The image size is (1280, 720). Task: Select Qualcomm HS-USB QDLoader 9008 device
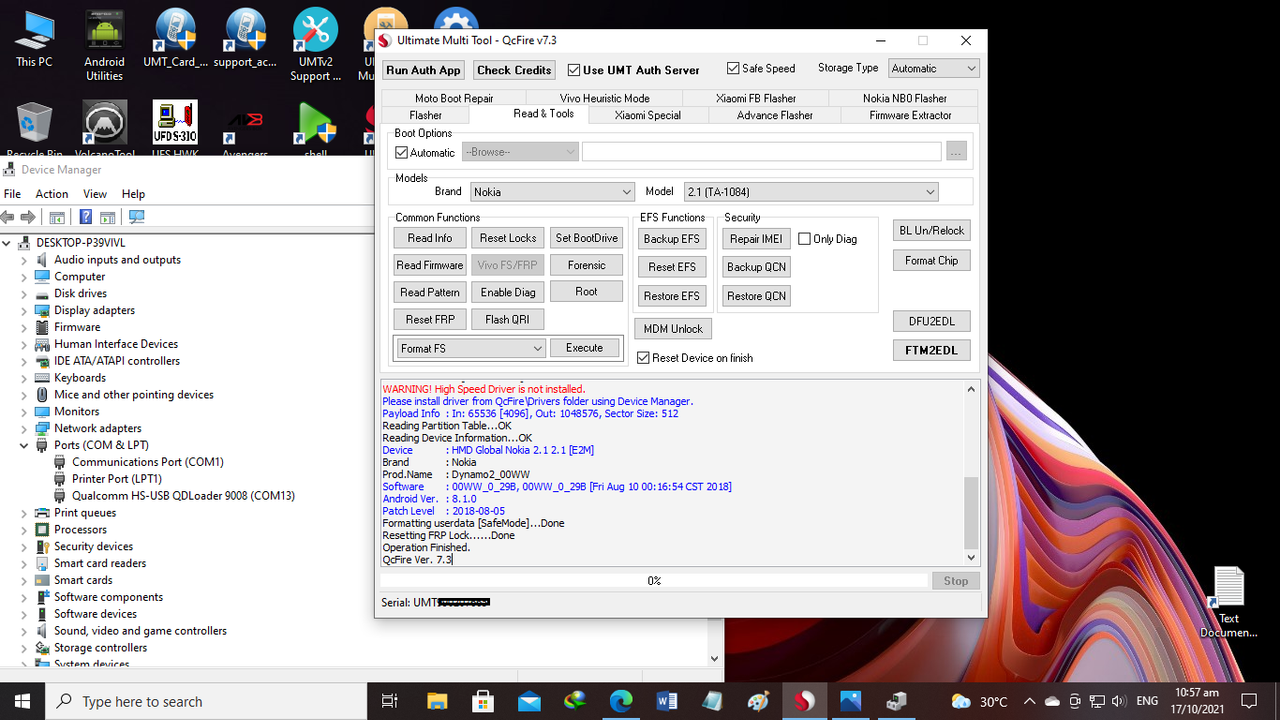183,496
